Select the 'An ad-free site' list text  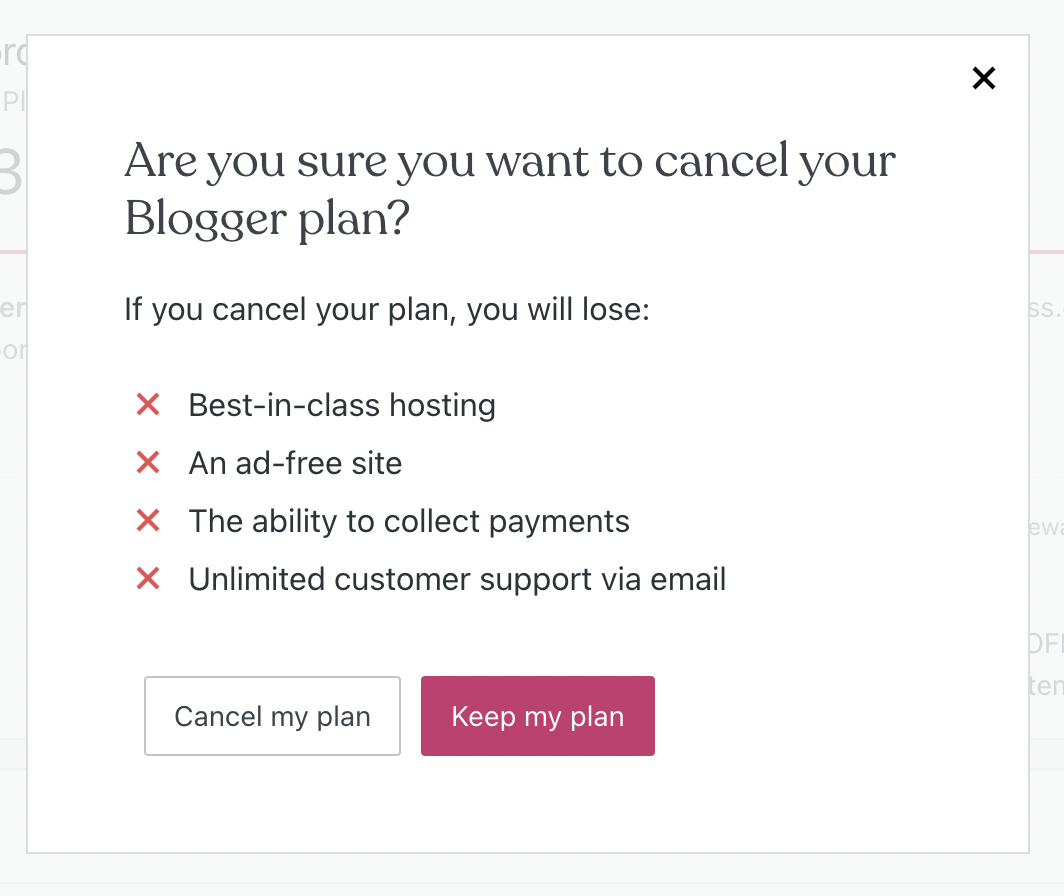coord(295,463)
